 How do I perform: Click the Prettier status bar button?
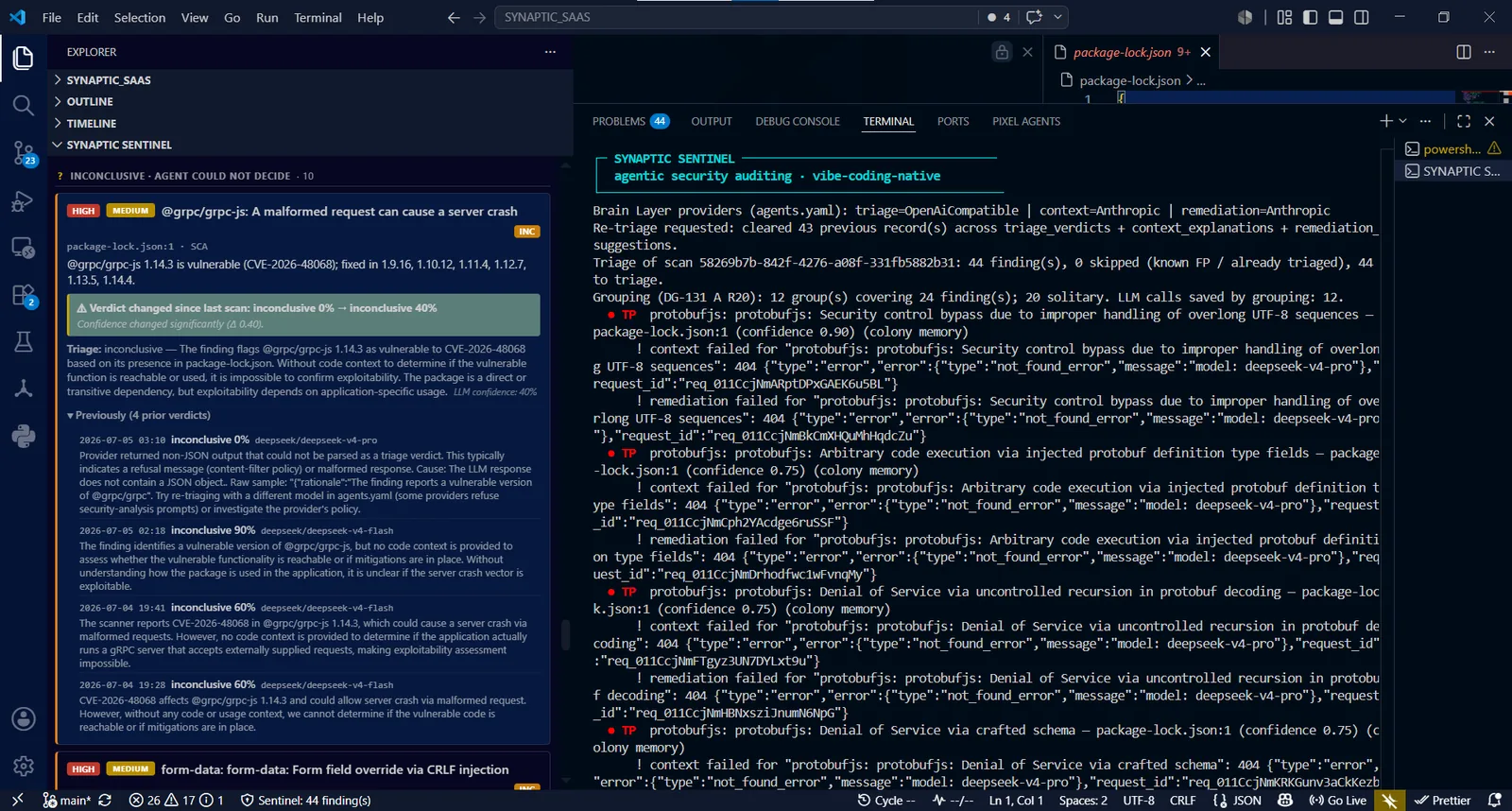coord(1443,800)
